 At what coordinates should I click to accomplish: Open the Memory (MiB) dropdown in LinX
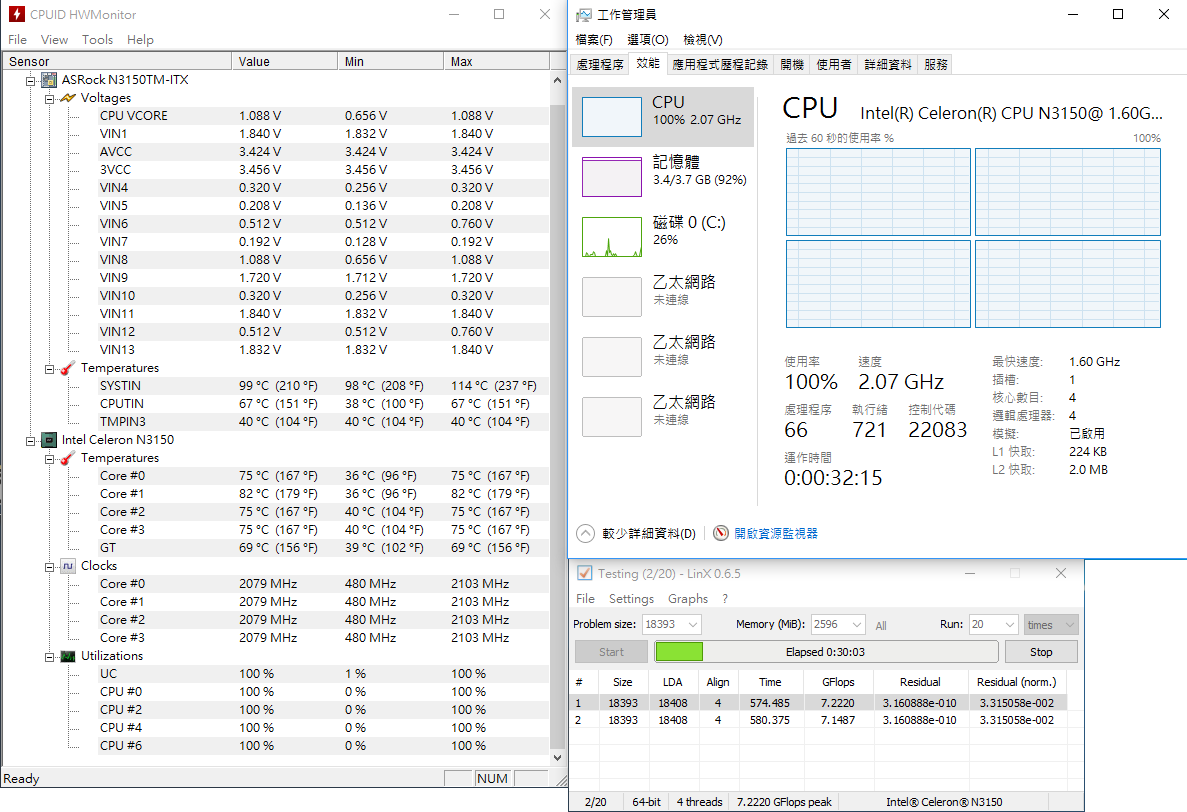[x=857, y=624]
